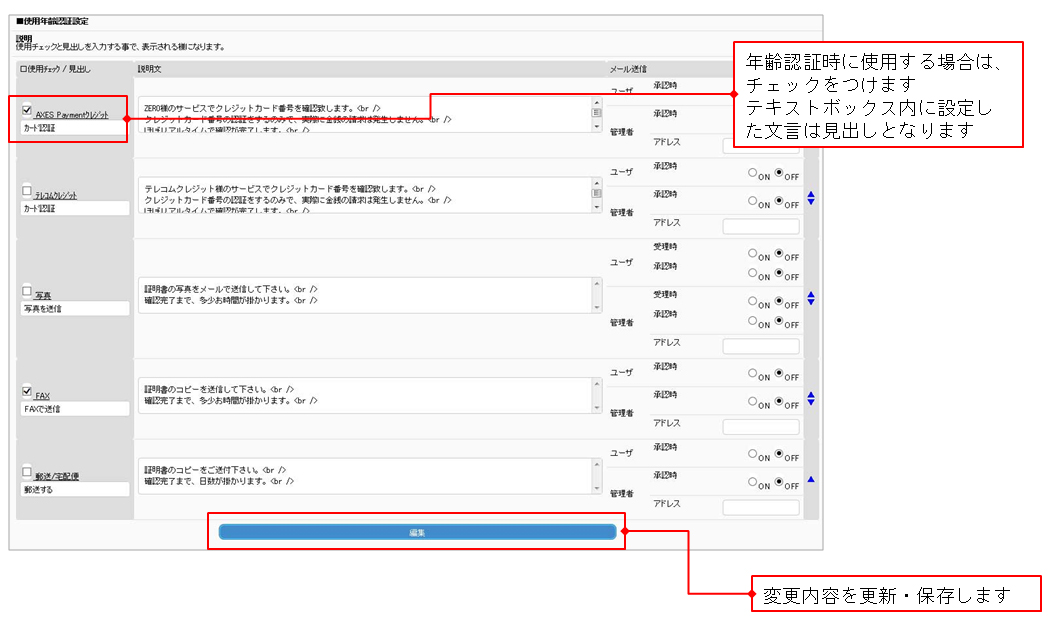Uncheck the AXES Paymentクレジット checkbox
This screenshot has height=637, width=1048.
pyautogui.click(x=27, y=111)
